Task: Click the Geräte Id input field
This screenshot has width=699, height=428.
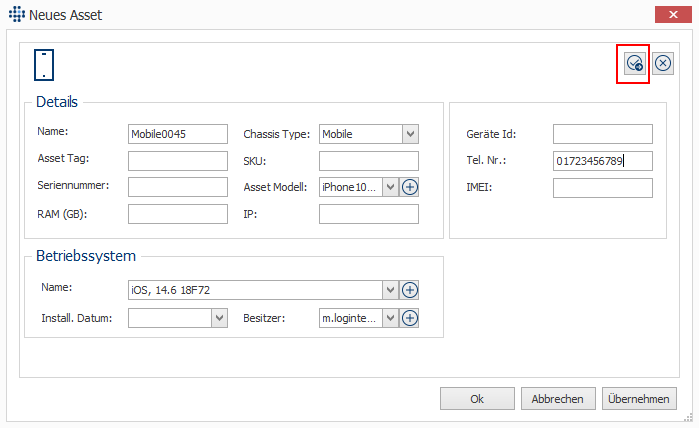Action: pos(603,134)
